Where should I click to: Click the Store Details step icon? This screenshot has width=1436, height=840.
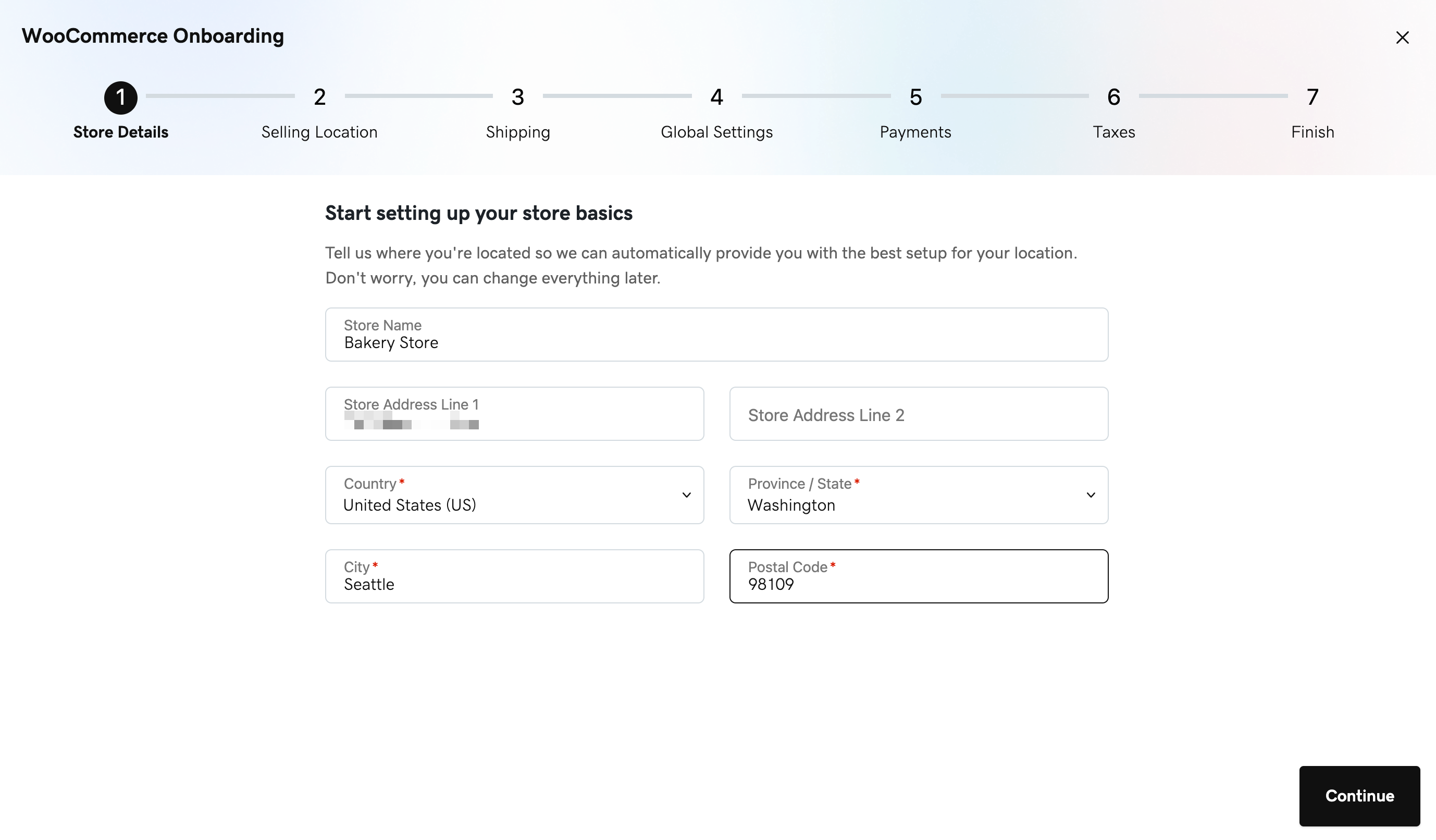click(120, 97)
